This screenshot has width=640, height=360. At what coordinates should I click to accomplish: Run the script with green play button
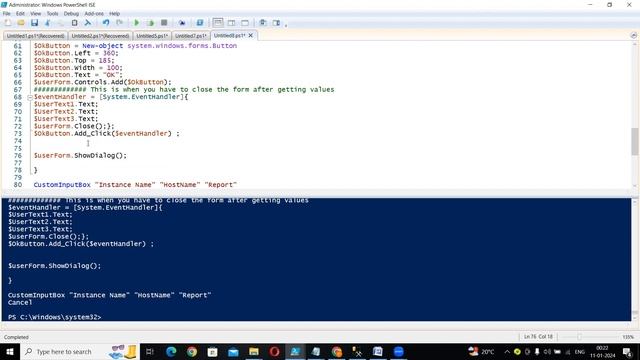coord(137,23)
